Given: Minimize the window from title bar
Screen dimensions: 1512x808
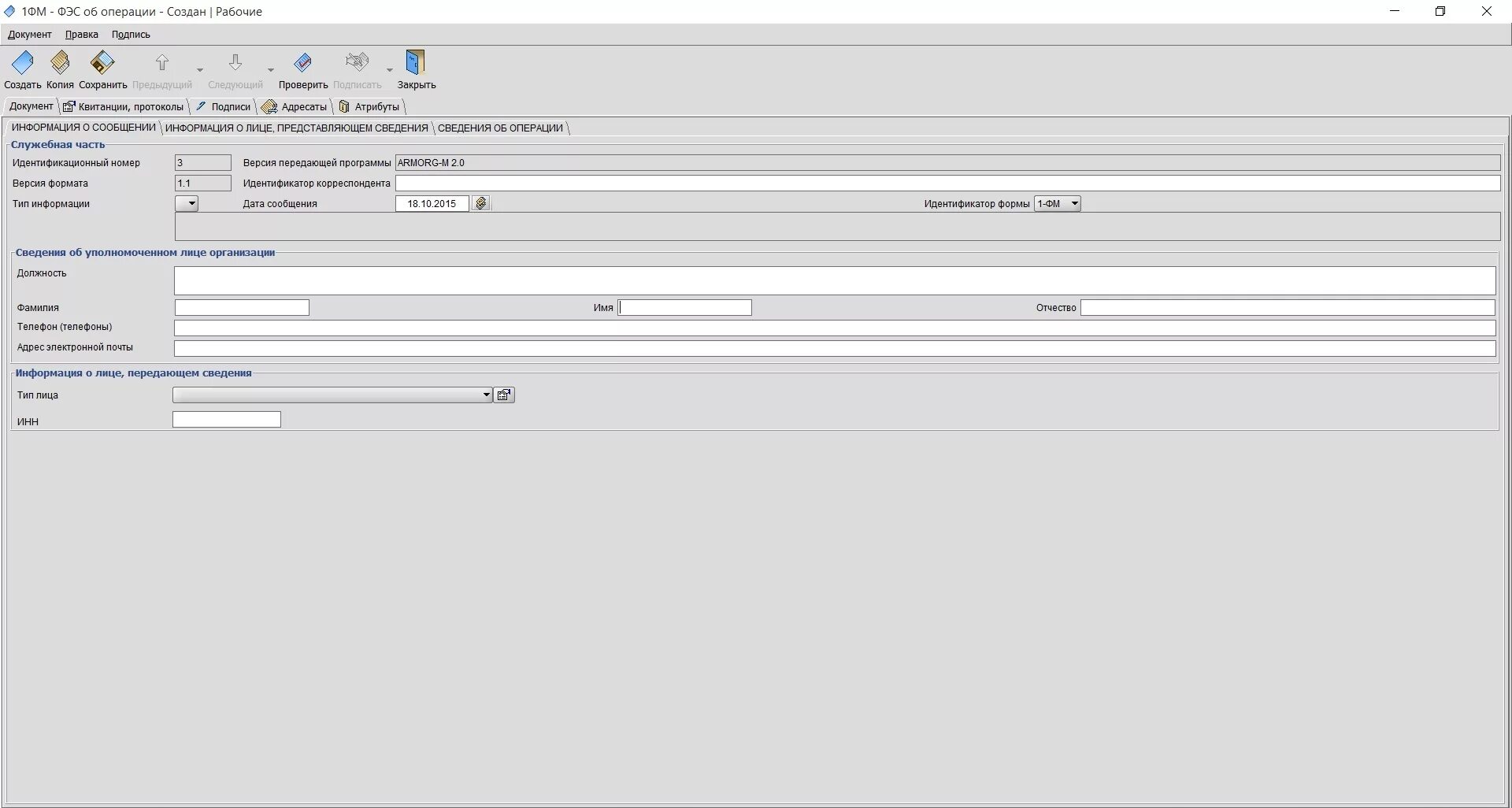Looking at the screenshot, I should tap(1395, 11).
